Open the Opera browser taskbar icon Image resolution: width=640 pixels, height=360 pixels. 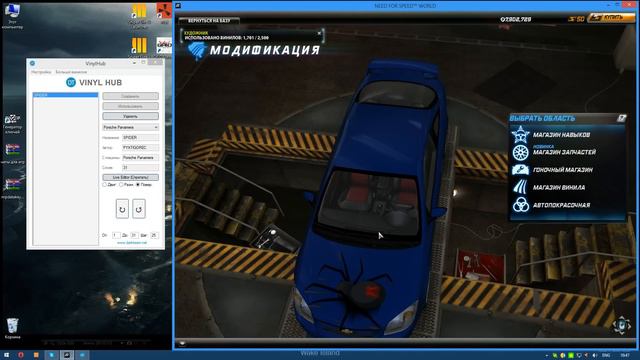pos(21,355)
